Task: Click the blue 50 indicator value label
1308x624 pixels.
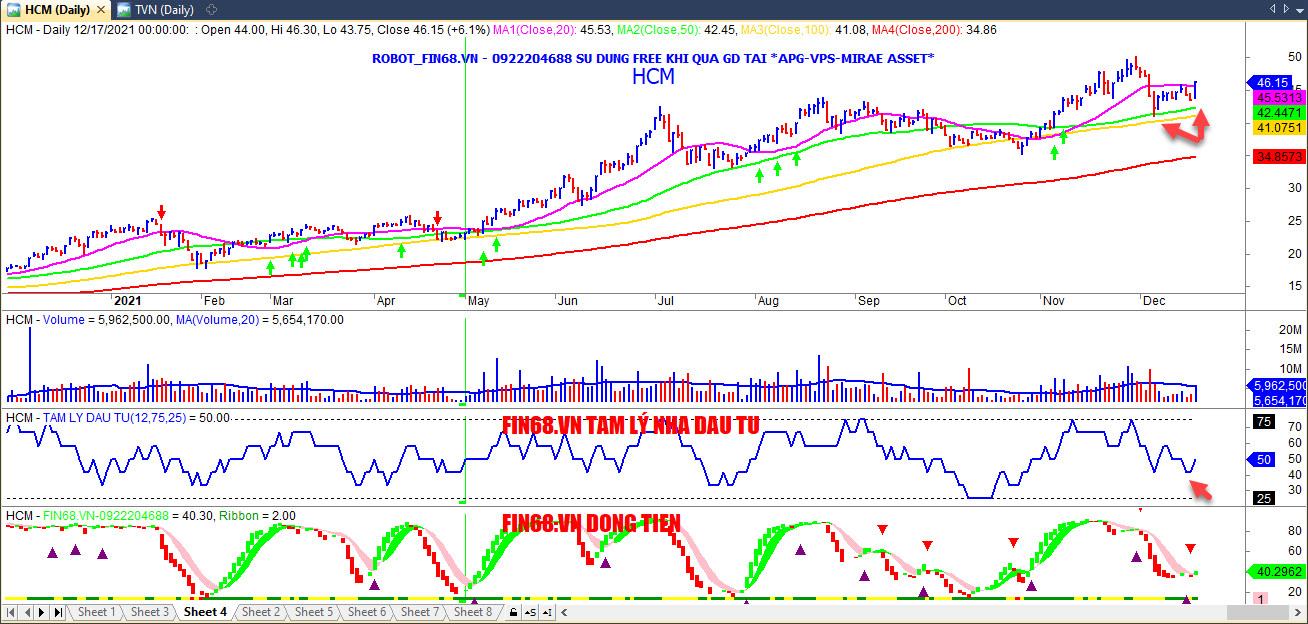Action: point(1261,460)
